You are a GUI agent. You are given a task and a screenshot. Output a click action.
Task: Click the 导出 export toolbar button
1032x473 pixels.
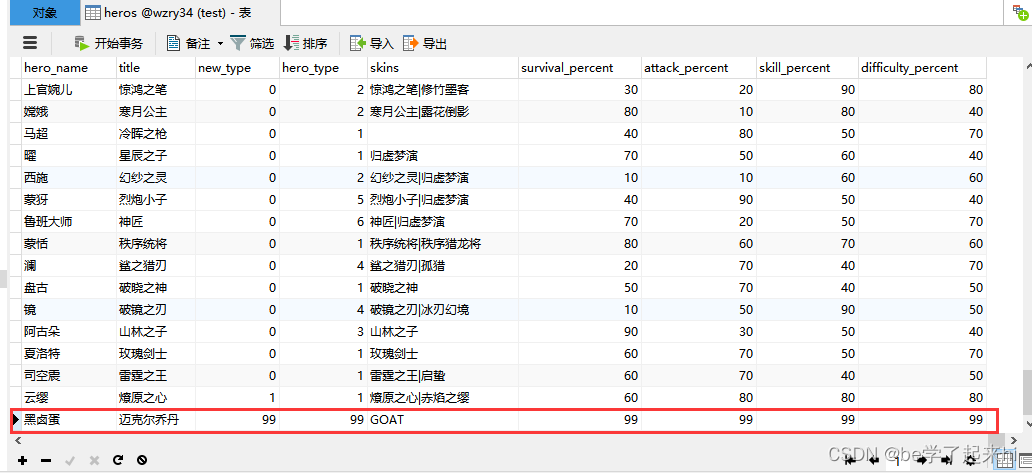click(x=425, y=43)
